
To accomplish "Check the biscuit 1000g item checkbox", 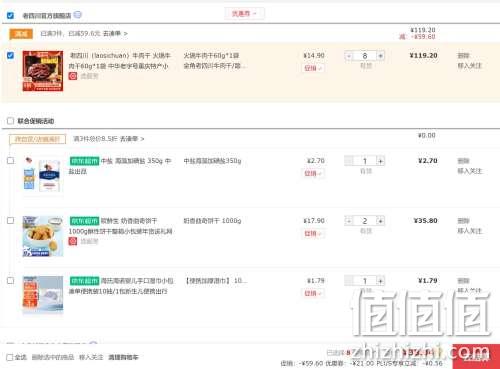I will pos(10,221).
